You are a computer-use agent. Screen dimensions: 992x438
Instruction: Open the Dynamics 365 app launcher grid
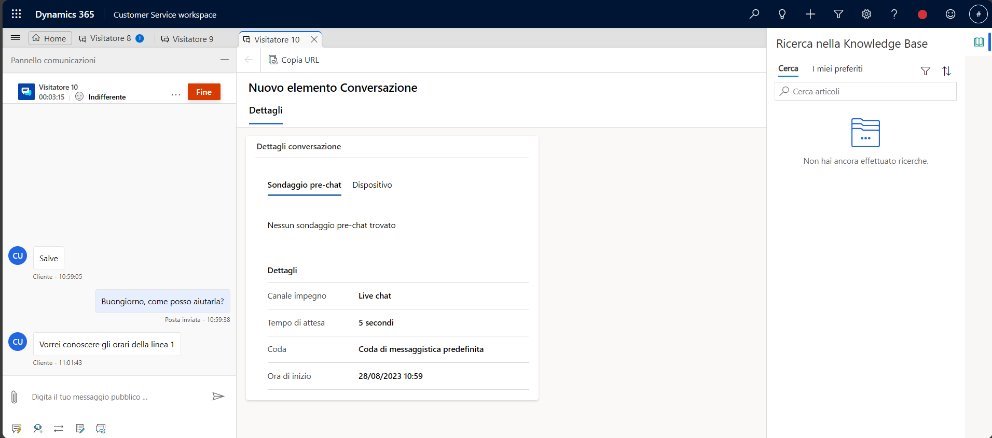pos(16,14)
